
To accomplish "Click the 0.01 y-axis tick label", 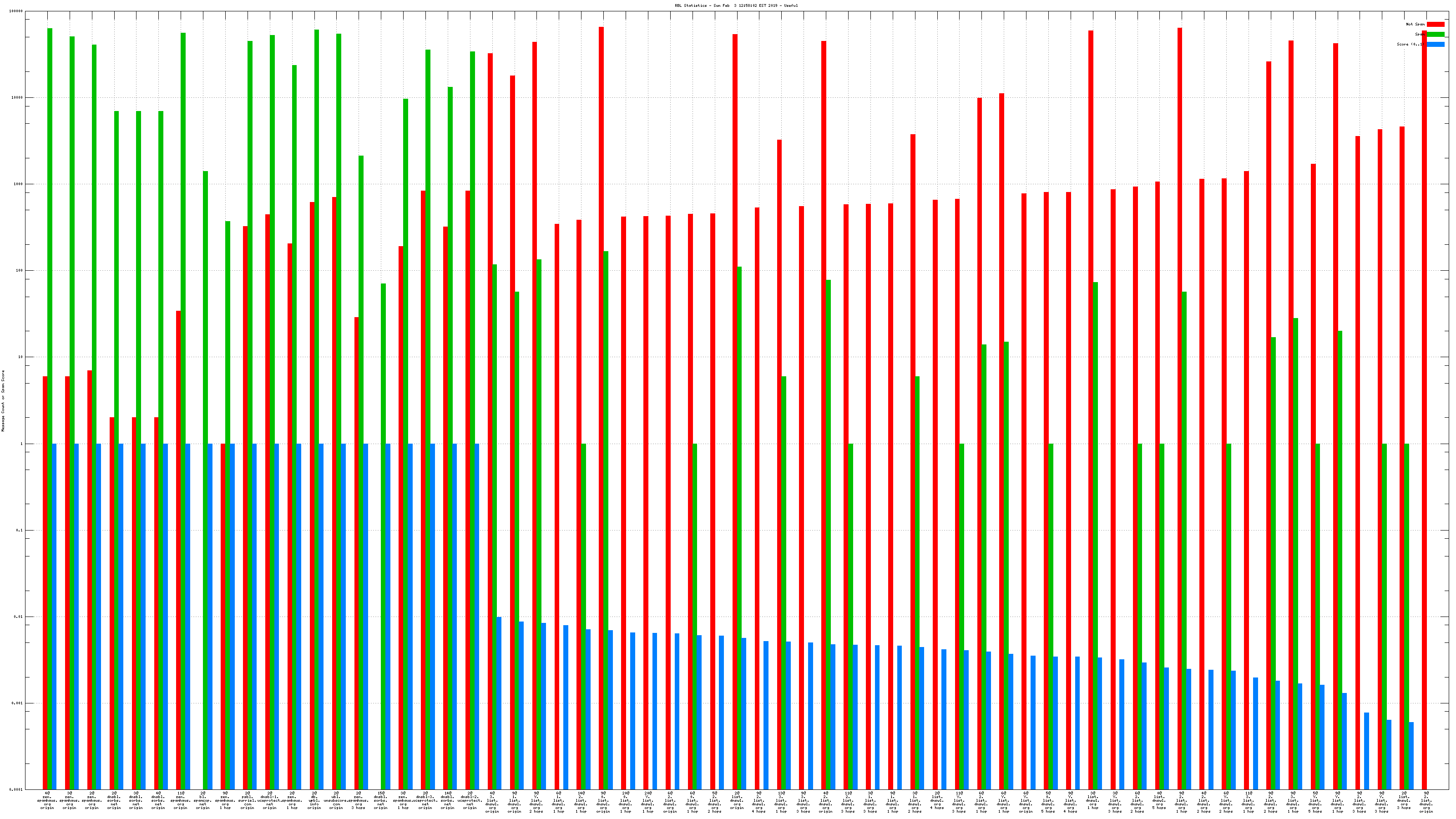I will point(19,617).
